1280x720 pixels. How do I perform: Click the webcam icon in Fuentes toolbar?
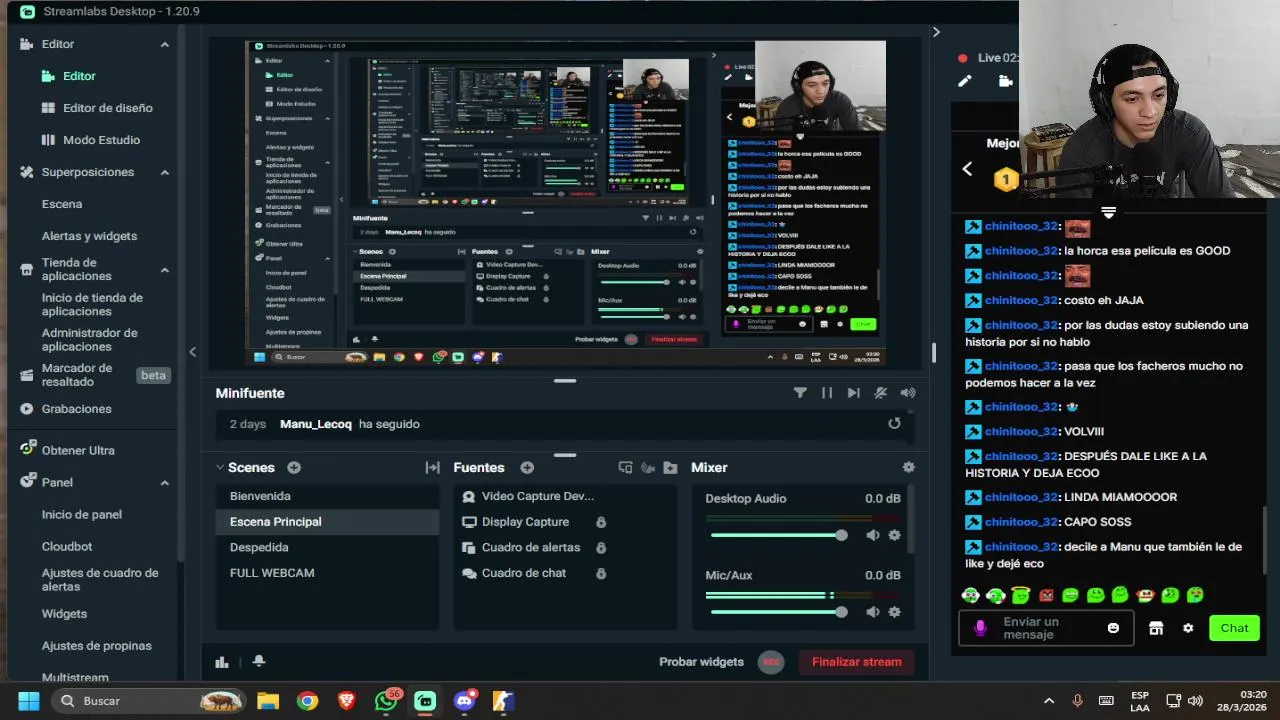(648, 467)
